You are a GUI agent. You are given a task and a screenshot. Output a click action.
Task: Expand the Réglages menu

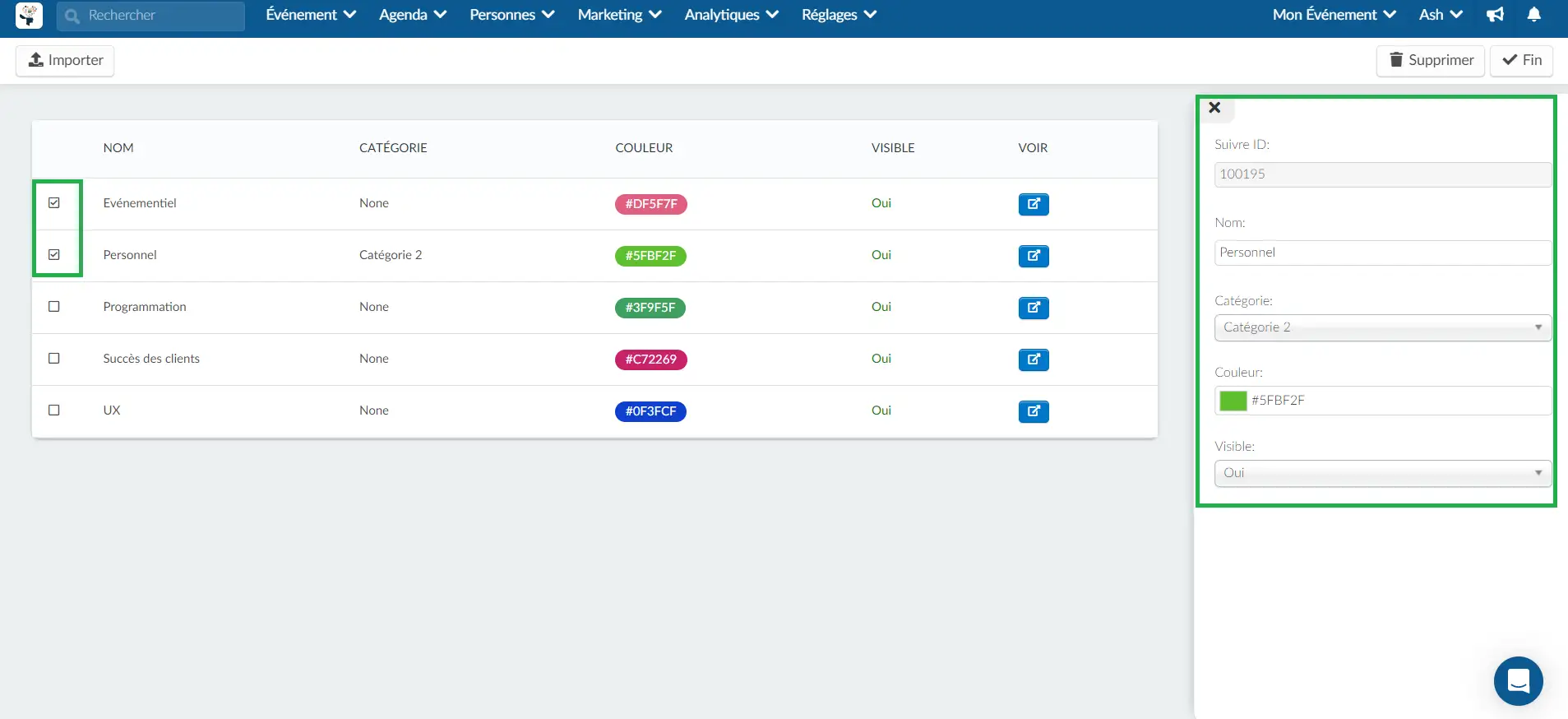pyautogui.click(x=840, y=15)
